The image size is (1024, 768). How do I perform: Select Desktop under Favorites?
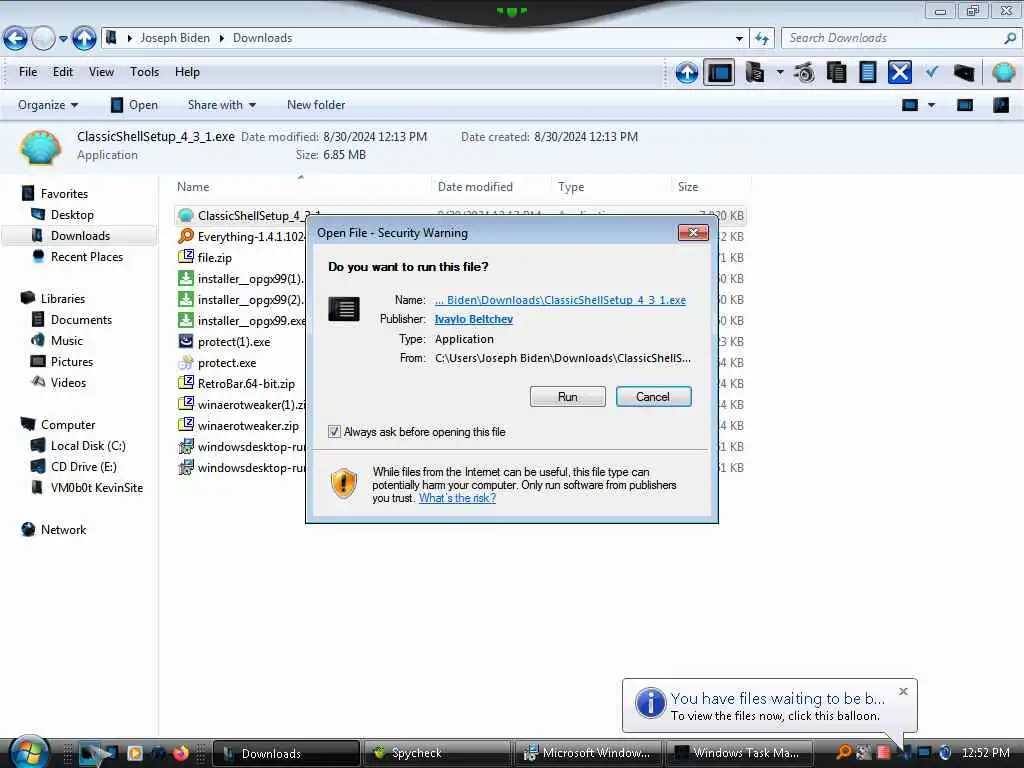click(72, 215)
